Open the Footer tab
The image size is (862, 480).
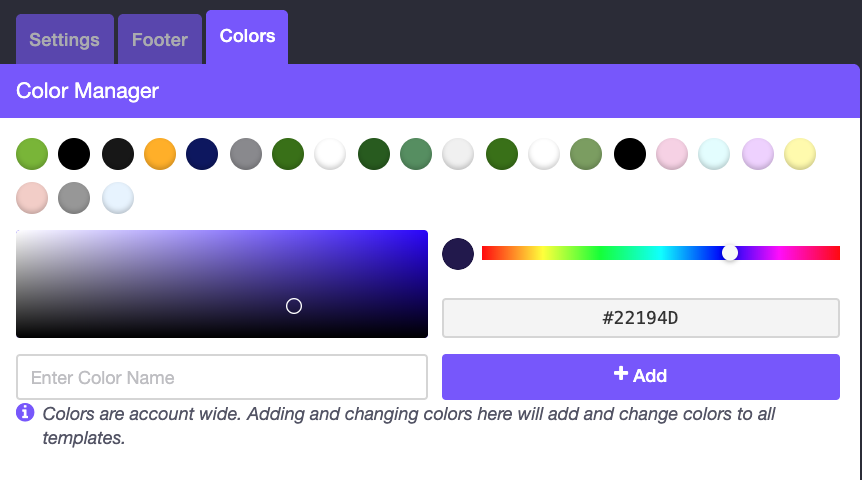click(x=160, y=40)
